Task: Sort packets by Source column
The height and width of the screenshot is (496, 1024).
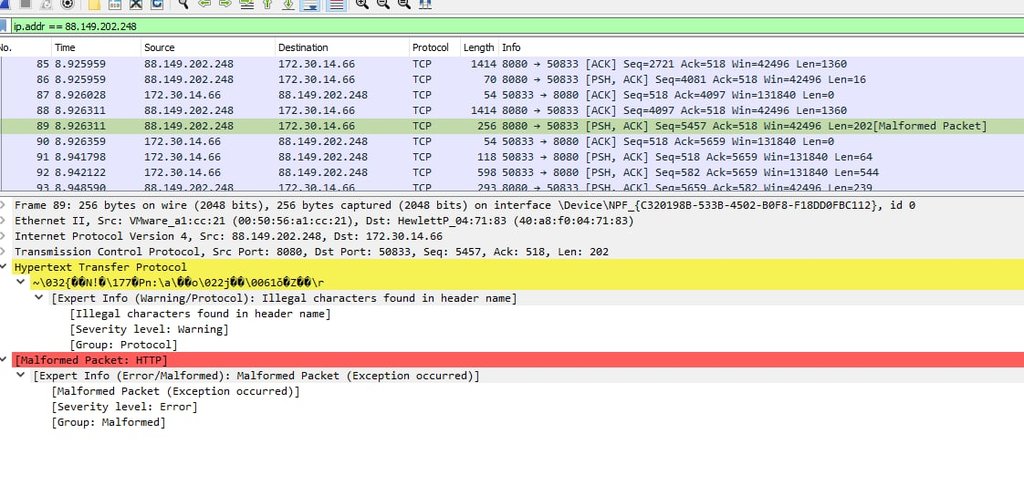Action: [208, 48]
